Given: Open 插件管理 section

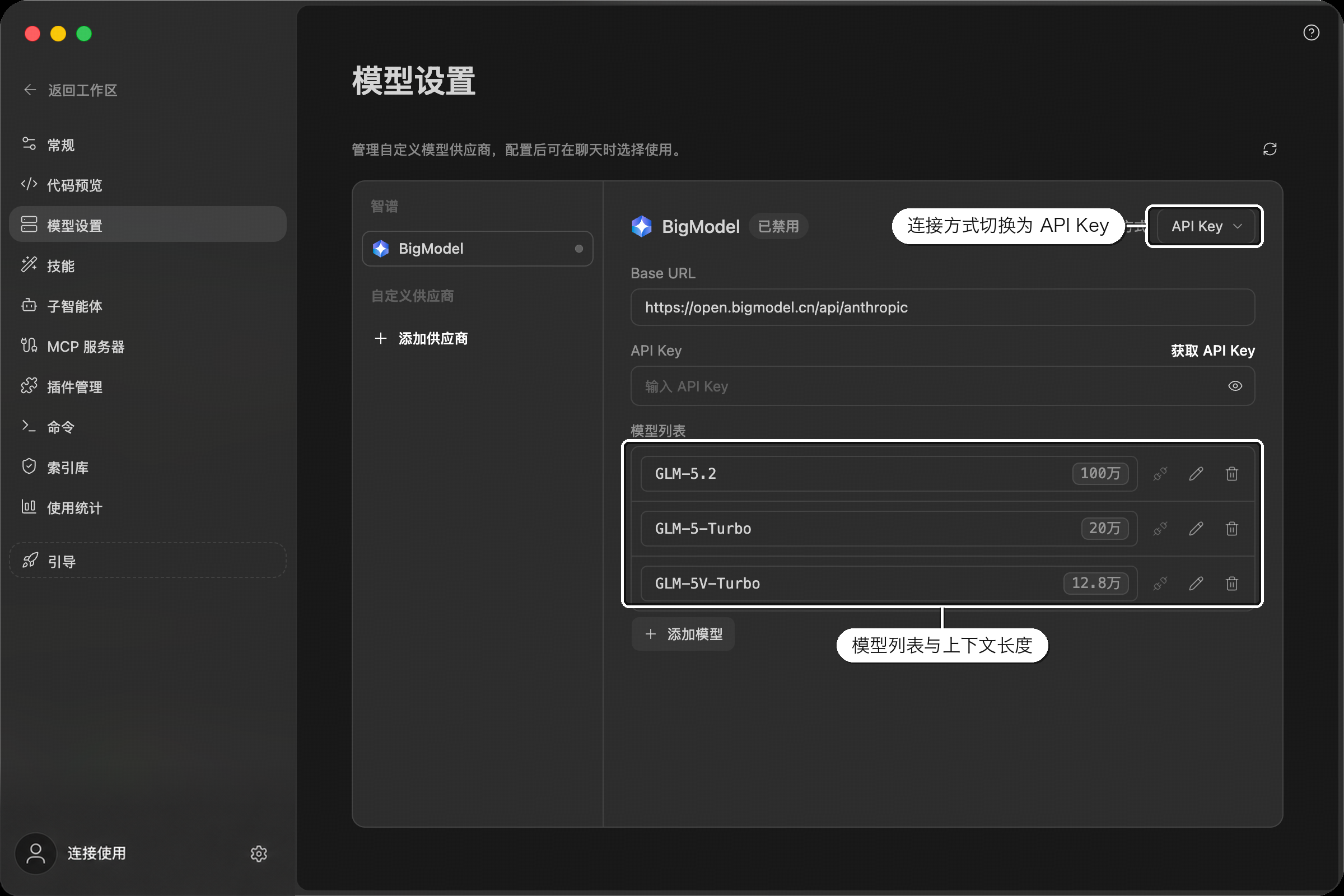Looking at the screenshot, I should [x=147, y=387].
